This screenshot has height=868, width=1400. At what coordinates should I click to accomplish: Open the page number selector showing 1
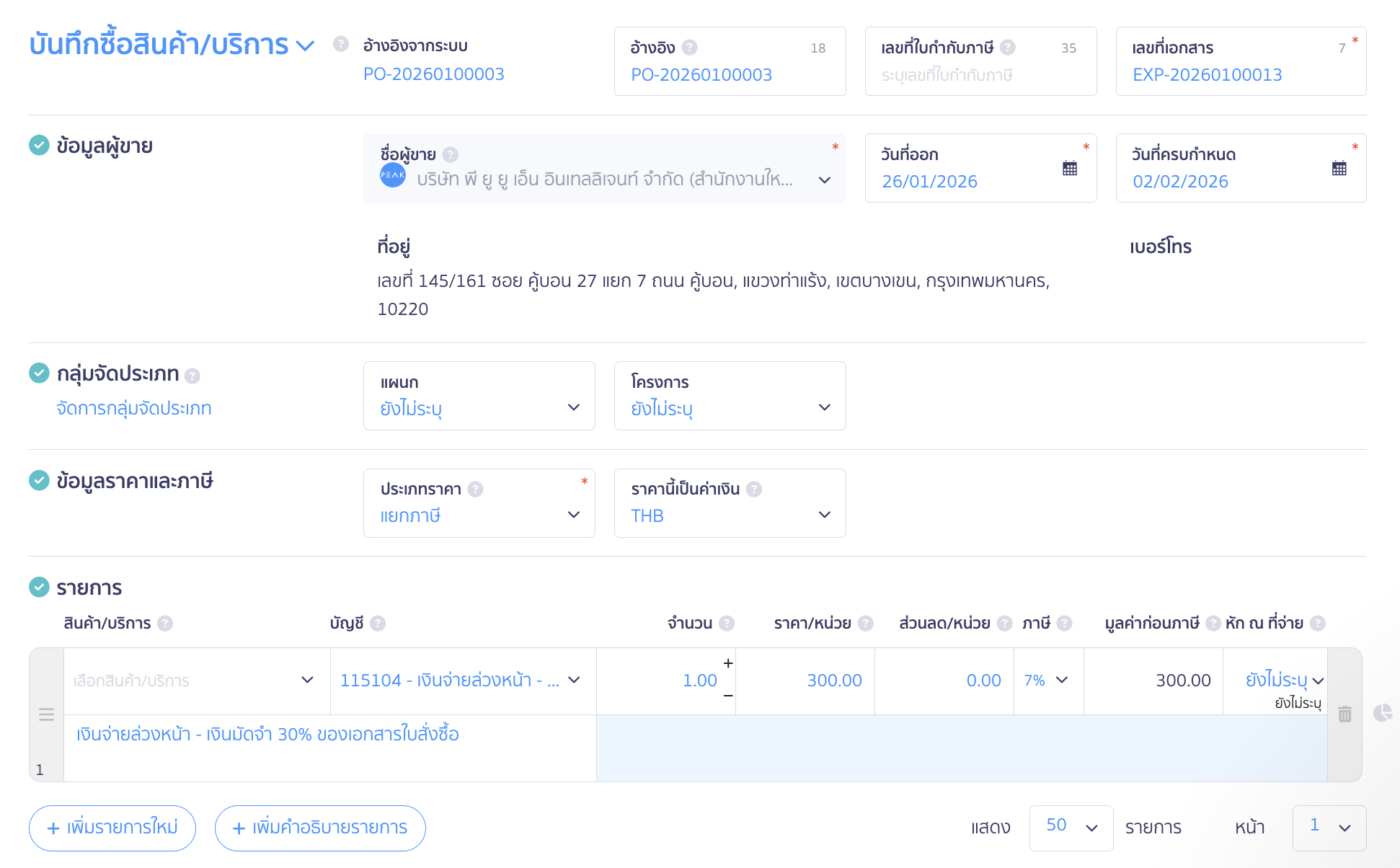[1329, 828]
